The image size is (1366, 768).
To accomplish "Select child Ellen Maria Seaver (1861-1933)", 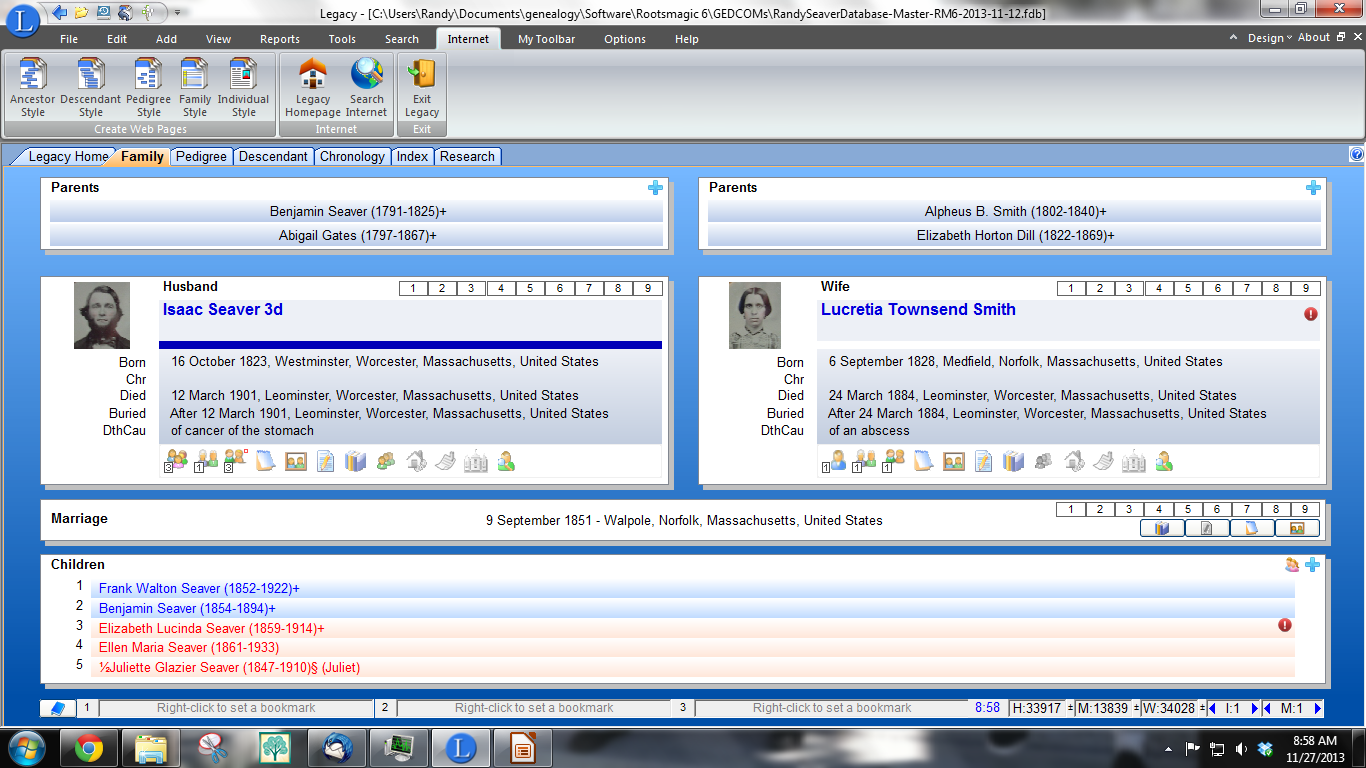I will [693, 648].
